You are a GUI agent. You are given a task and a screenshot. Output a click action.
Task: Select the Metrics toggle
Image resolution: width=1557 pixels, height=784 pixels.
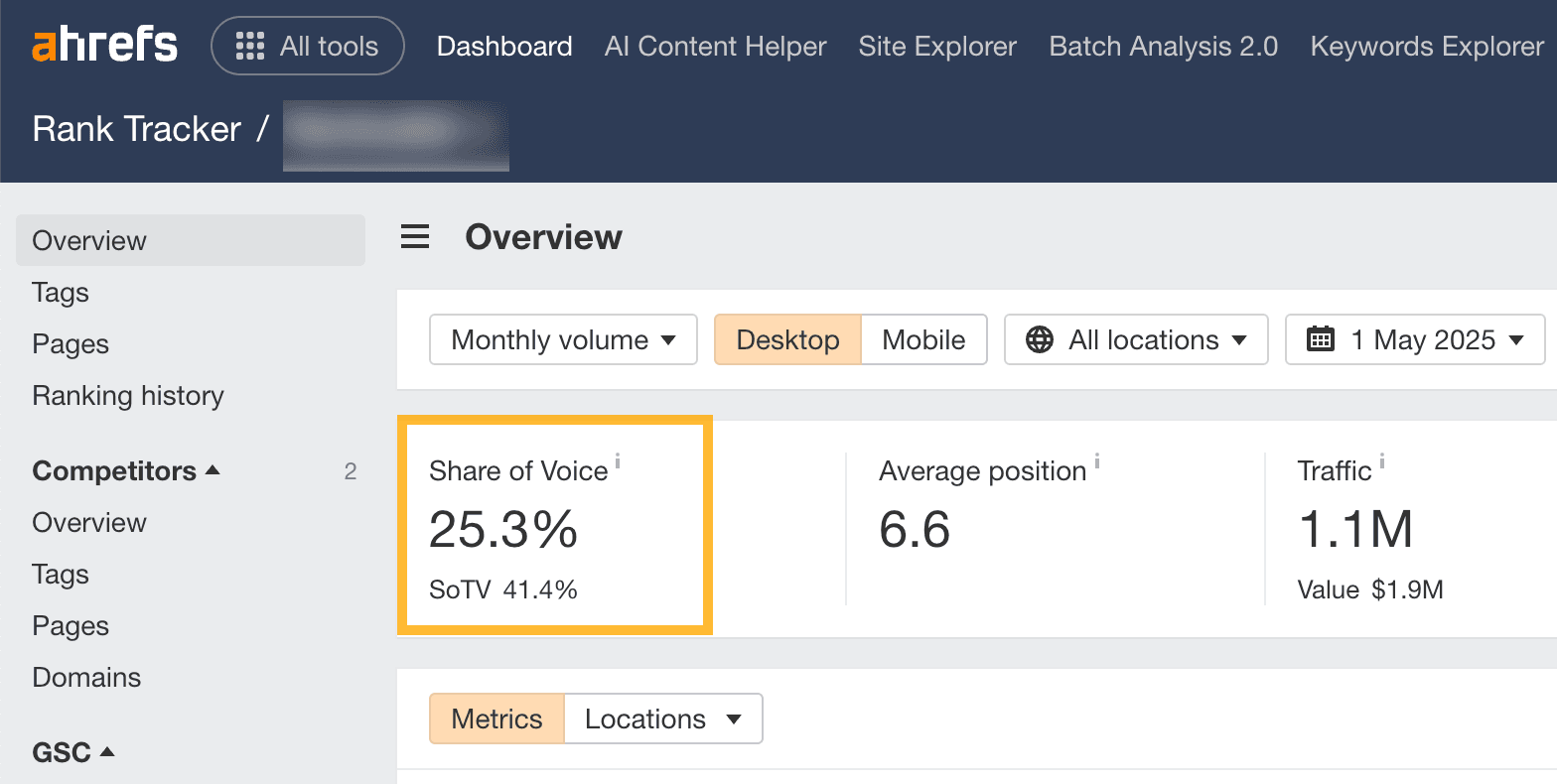pyautogui.click(x=496, y=719)
